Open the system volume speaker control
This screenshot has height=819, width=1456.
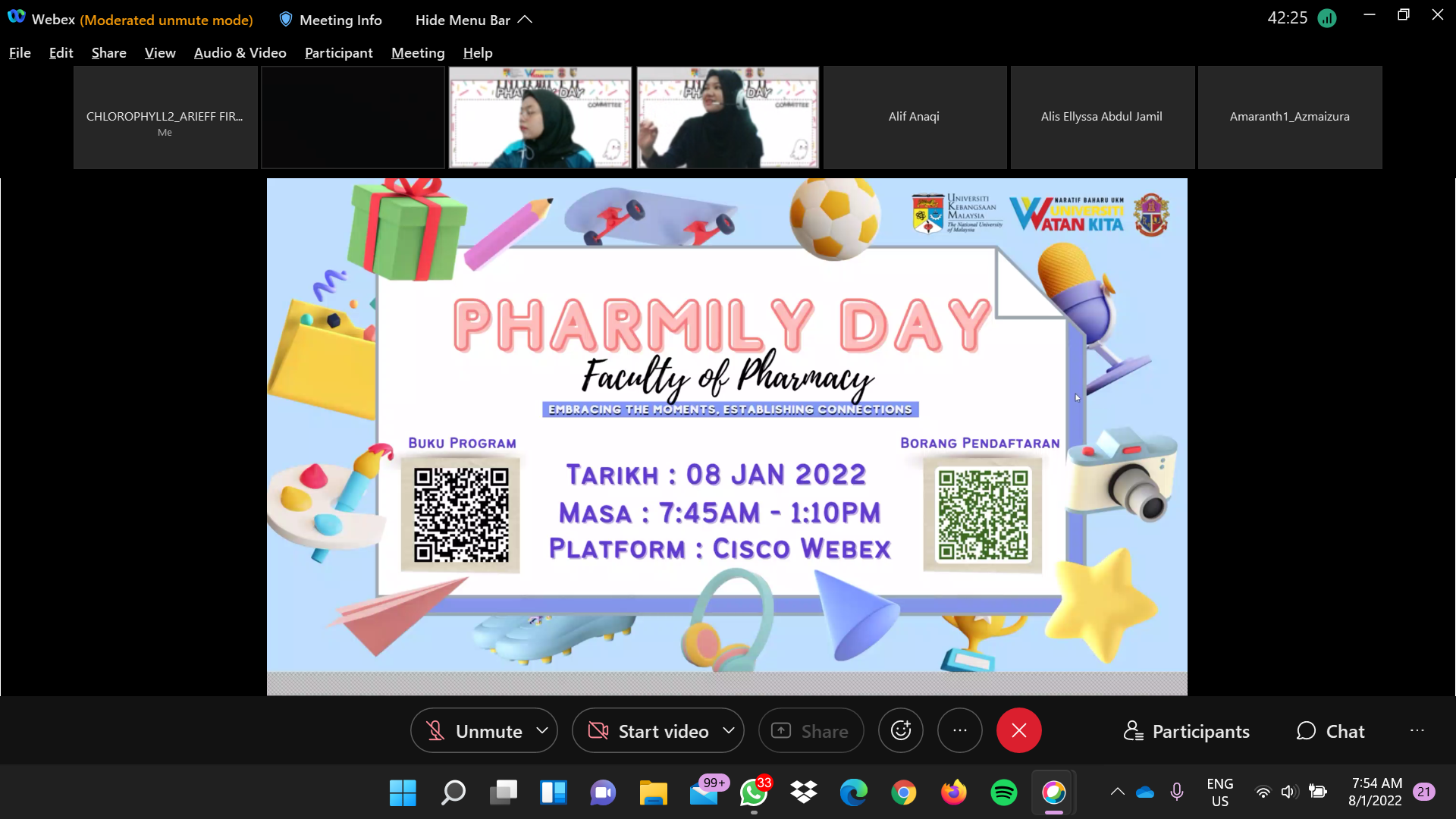point(1288,792)
